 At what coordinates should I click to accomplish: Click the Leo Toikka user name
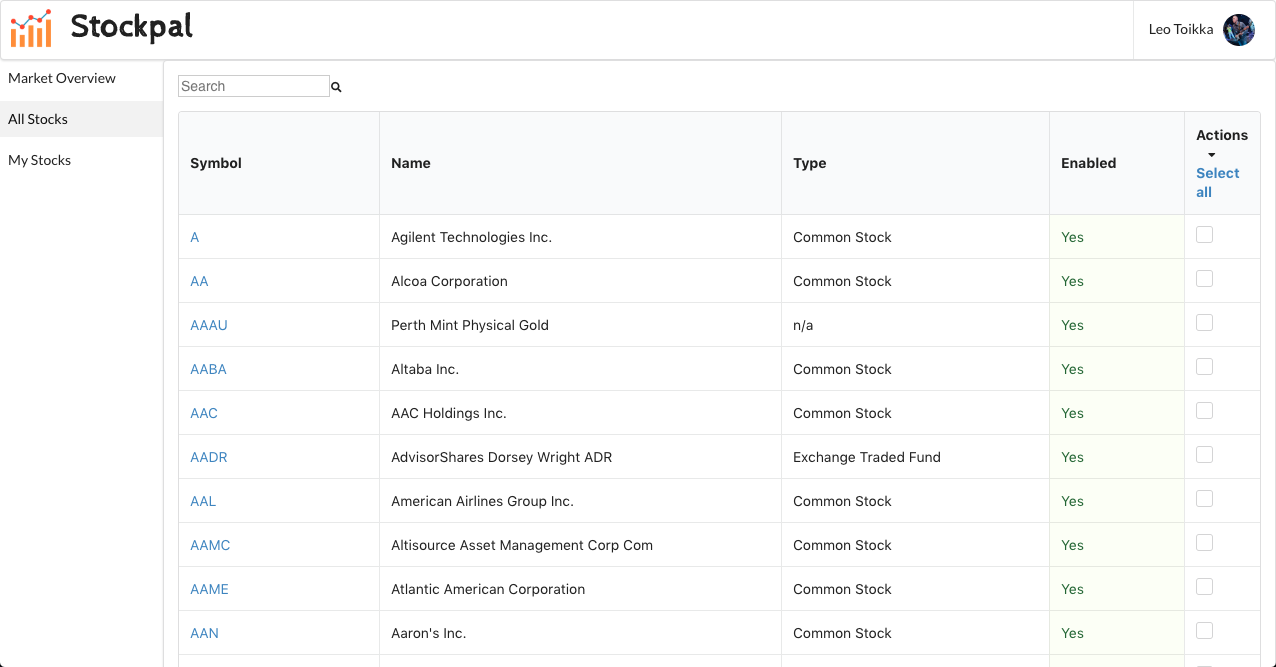[x=1181, y=30]
